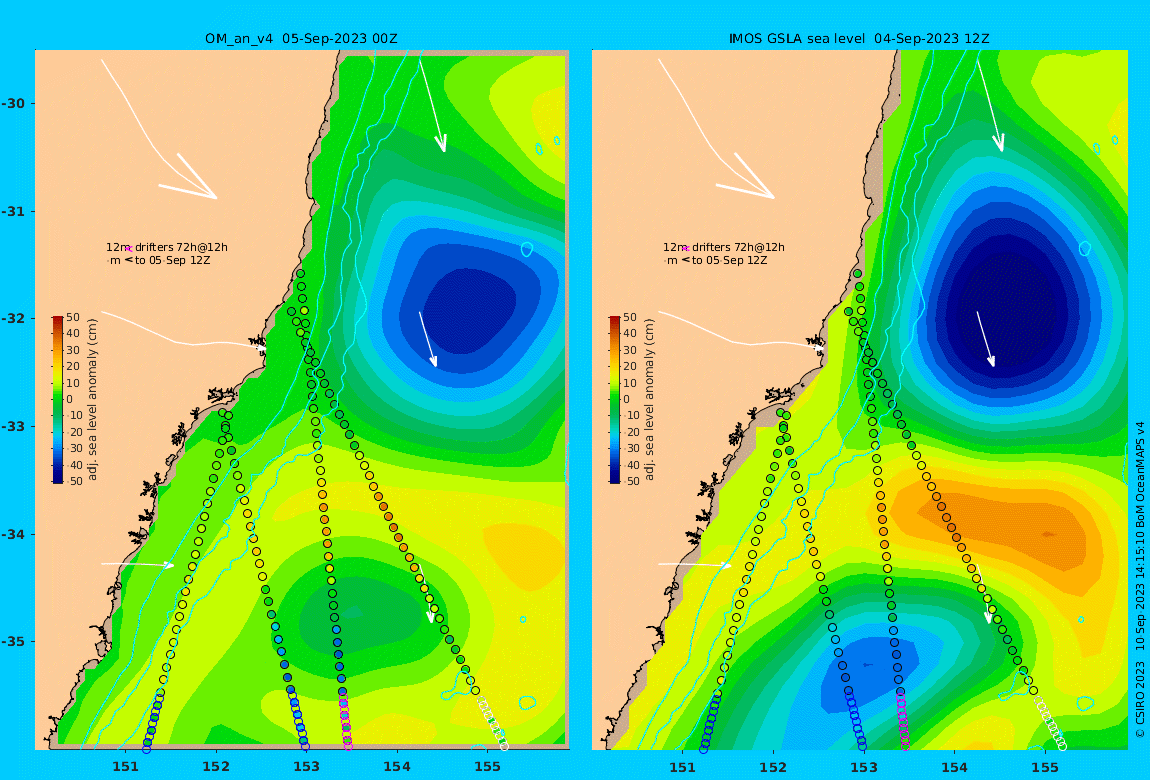Click the left map title 'OM_an_v4 05-Sep-2023 00Z'
The width and height of the screenshot is (1150, 780).
point(301,38)
